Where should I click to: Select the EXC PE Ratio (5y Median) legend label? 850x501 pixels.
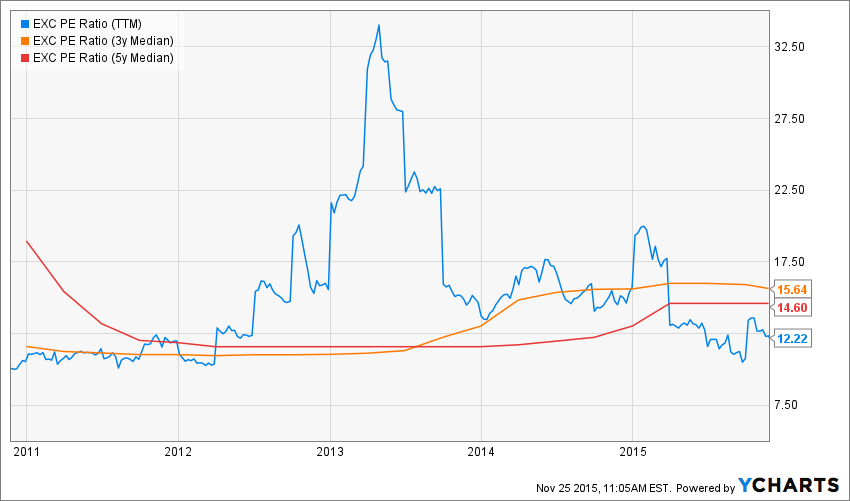pos(103,58)
